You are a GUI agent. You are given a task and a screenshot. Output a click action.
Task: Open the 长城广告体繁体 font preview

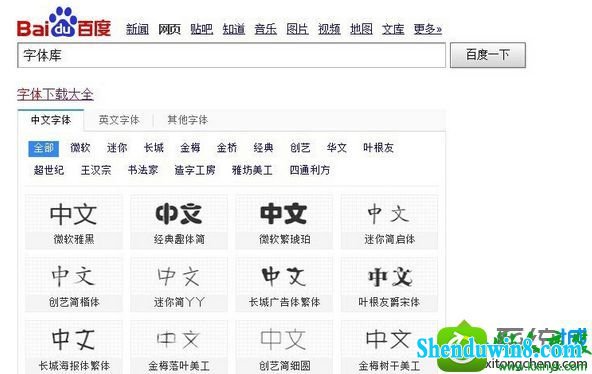click(284, 285)
